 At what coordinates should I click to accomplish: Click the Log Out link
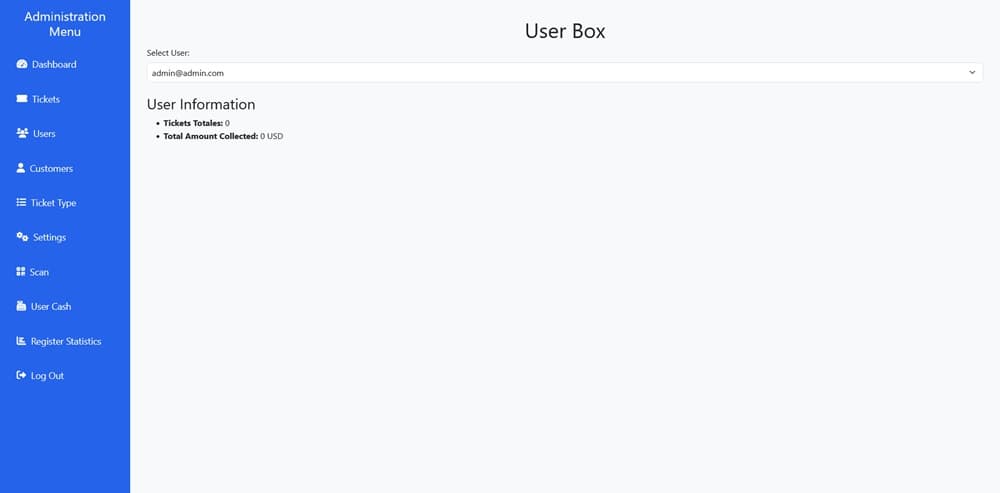click(47, 376)
